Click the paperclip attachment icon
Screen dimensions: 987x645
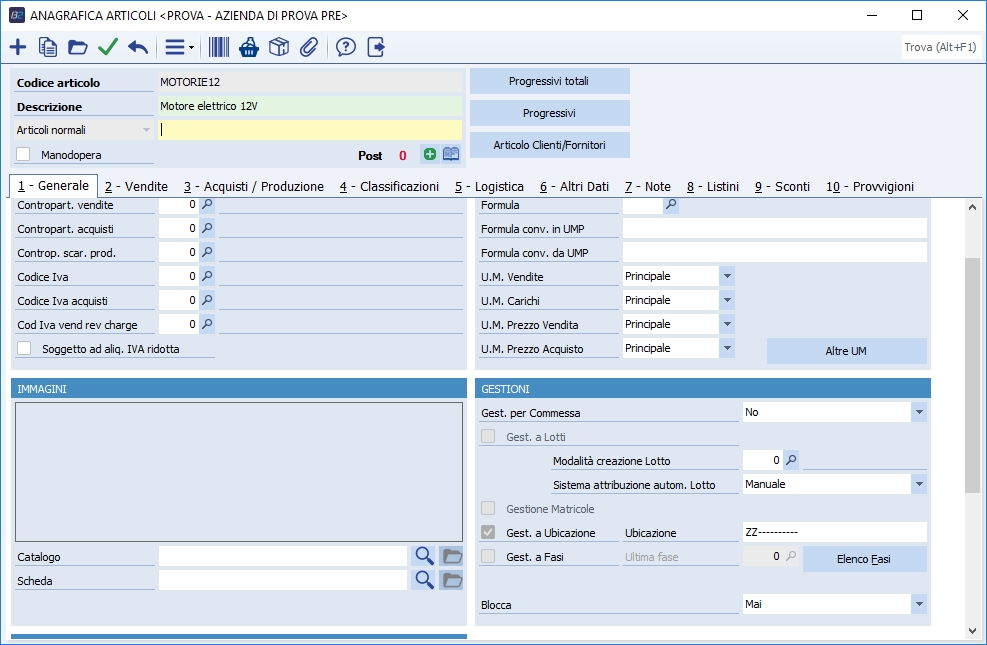[309, 47]
